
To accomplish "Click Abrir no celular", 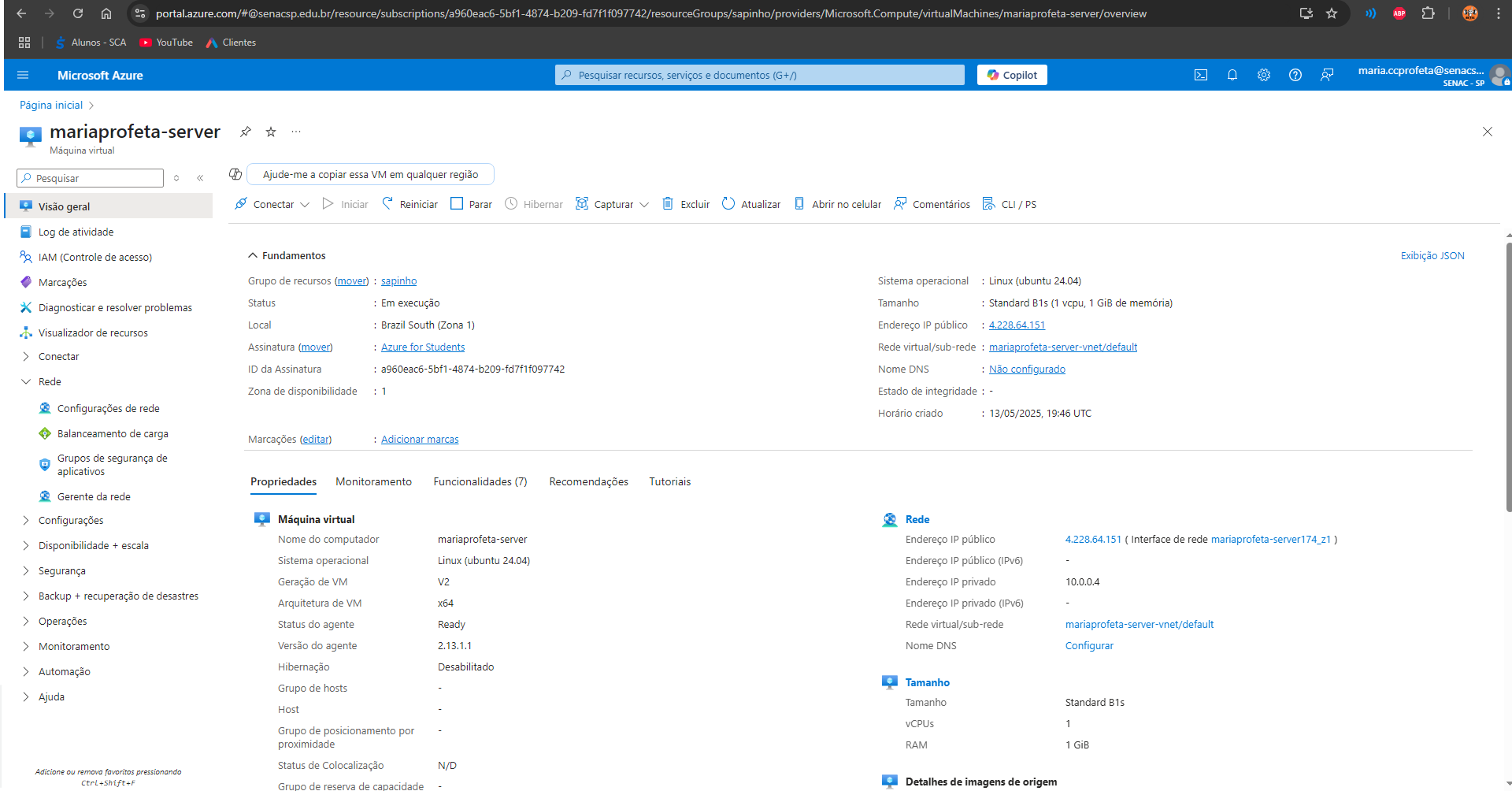I will point(838,204).
